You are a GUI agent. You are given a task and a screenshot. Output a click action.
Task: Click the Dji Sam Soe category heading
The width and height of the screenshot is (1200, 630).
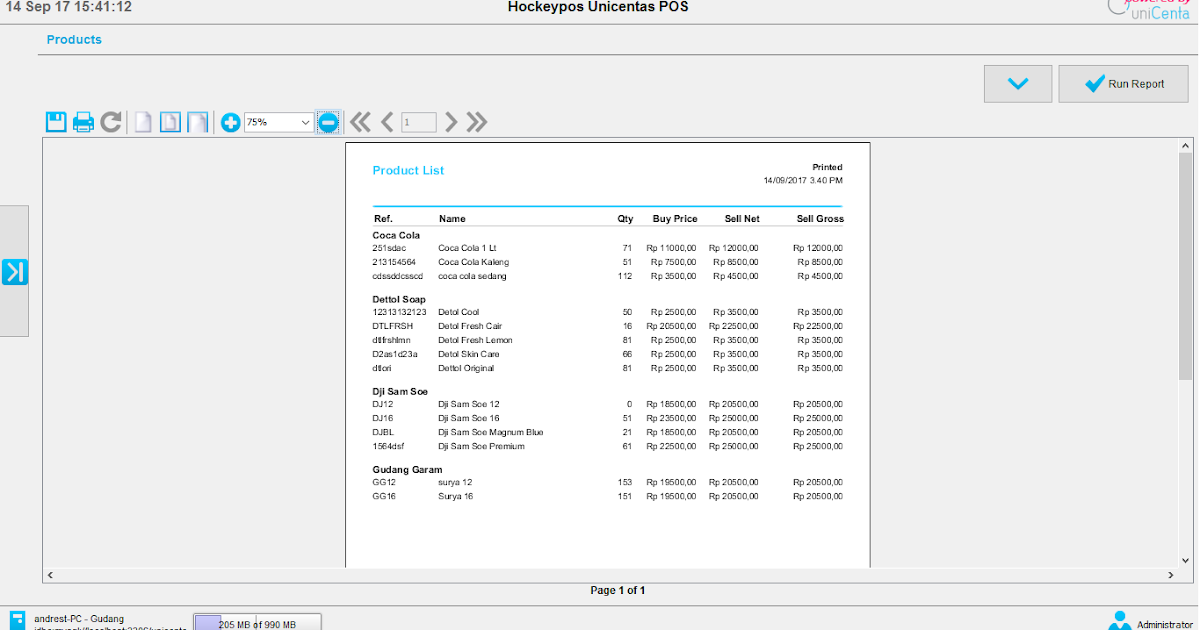(x=400, y=392)
